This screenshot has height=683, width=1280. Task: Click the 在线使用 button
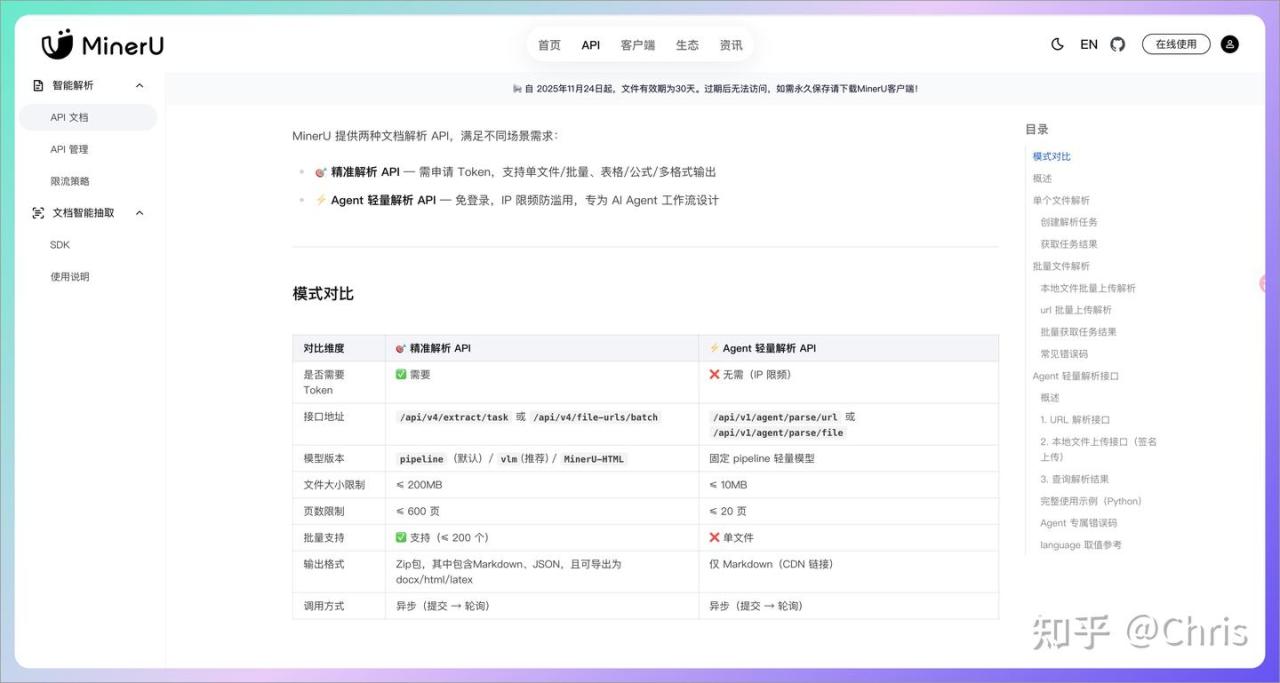[1176, 45]
